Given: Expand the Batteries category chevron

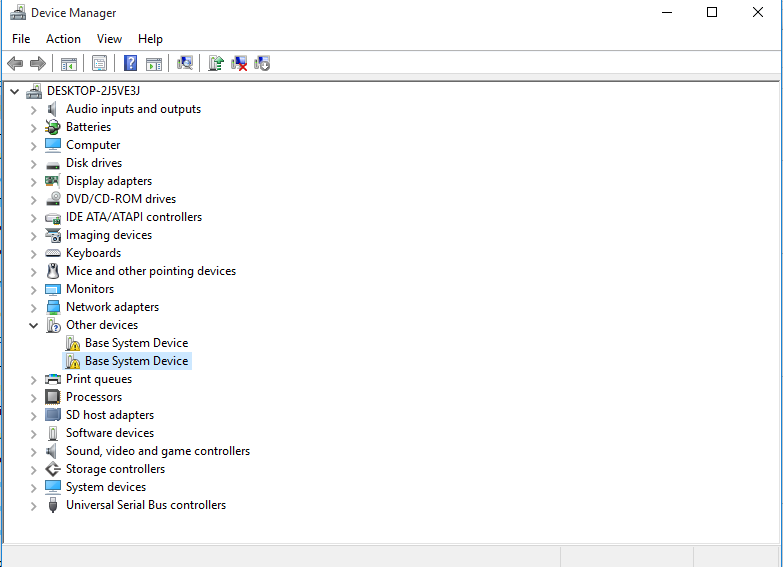Looking at the screenshot, I should pos(33,128).
